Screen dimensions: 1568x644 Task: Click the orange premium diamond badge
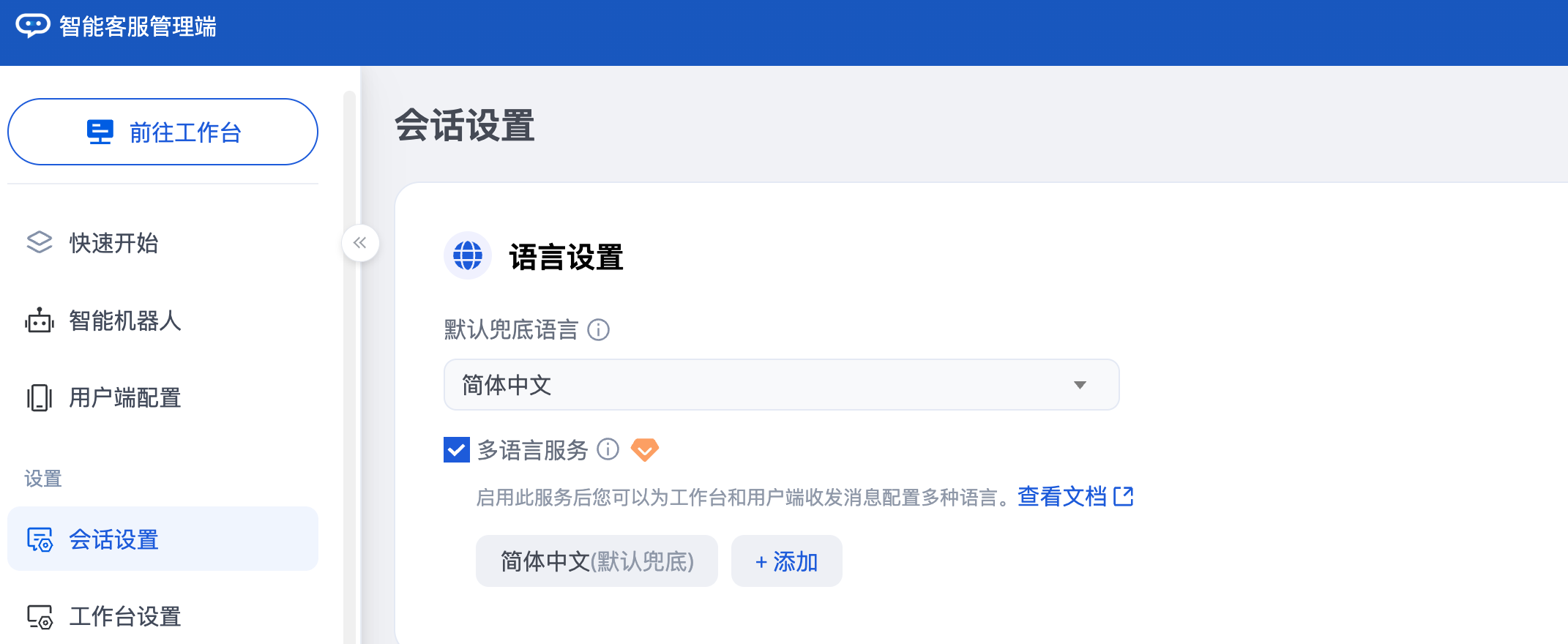pyautogui.click(x=645, y=449)
